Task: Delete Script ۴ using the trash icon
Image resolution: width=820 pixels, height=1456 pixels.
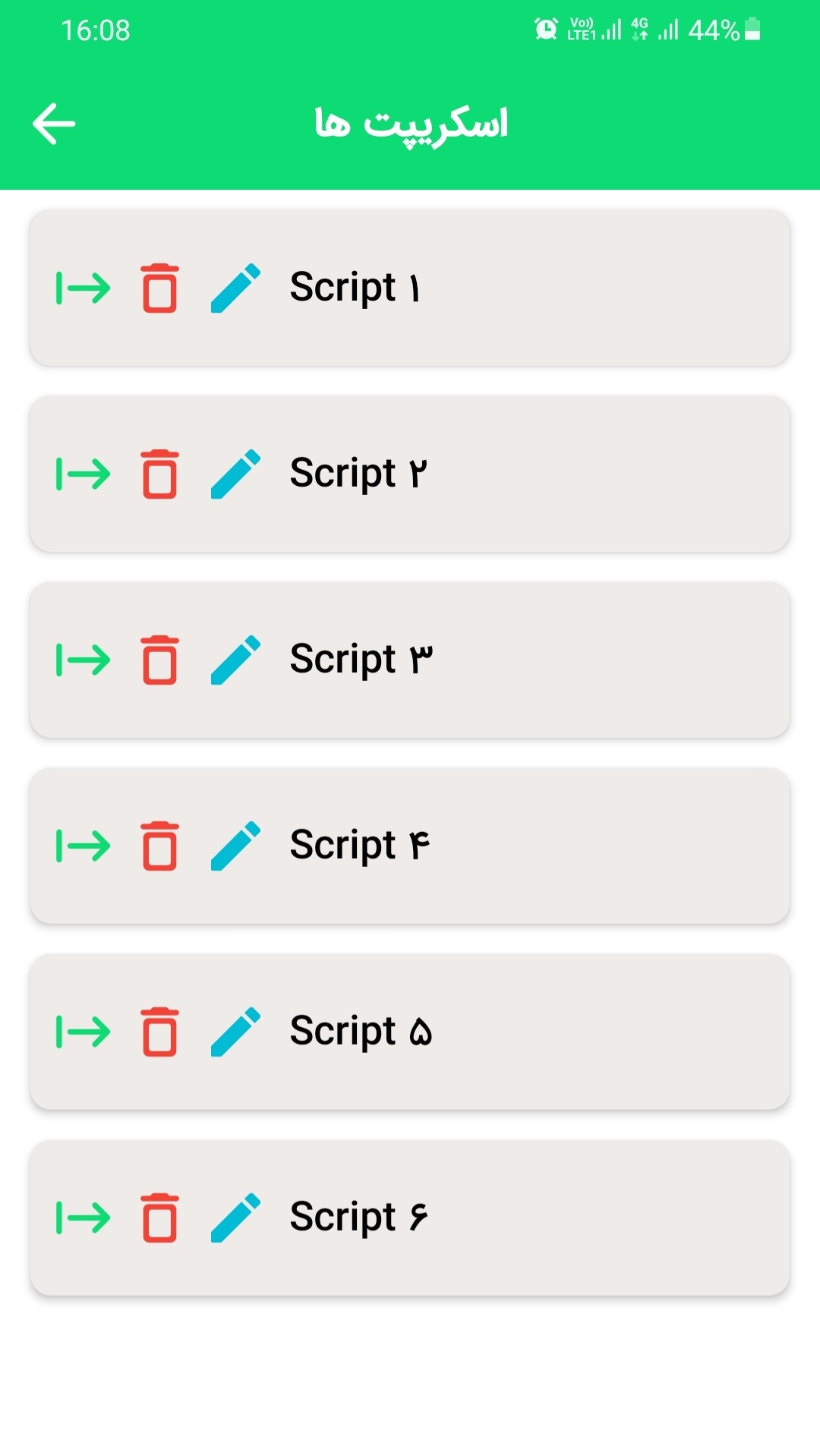Action: tap(159, 846)
